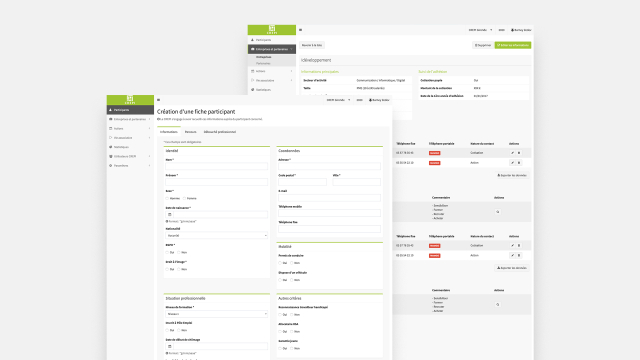The image size is (640, 360).
Task: Click the magnifier icon in the first comment table
Action: 498,212
